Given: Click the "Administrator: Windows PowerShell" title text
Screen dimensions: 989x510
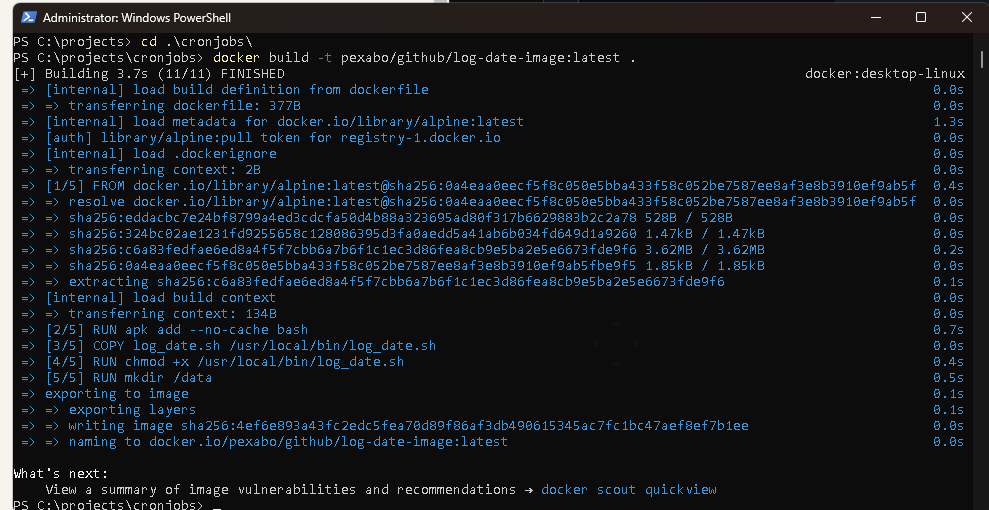Looking at the screenshot, I should (x=137, y=18).
